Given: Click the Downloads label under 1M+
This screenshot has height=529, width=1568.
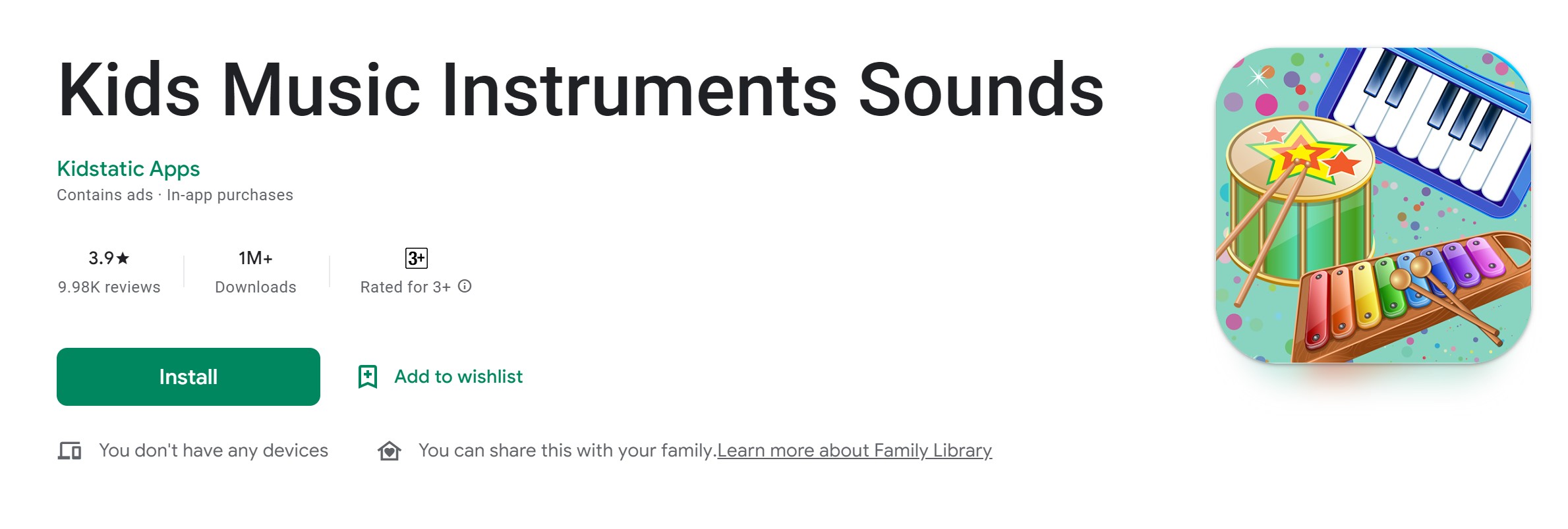Looking at the screenshot, I should [256, 287].
